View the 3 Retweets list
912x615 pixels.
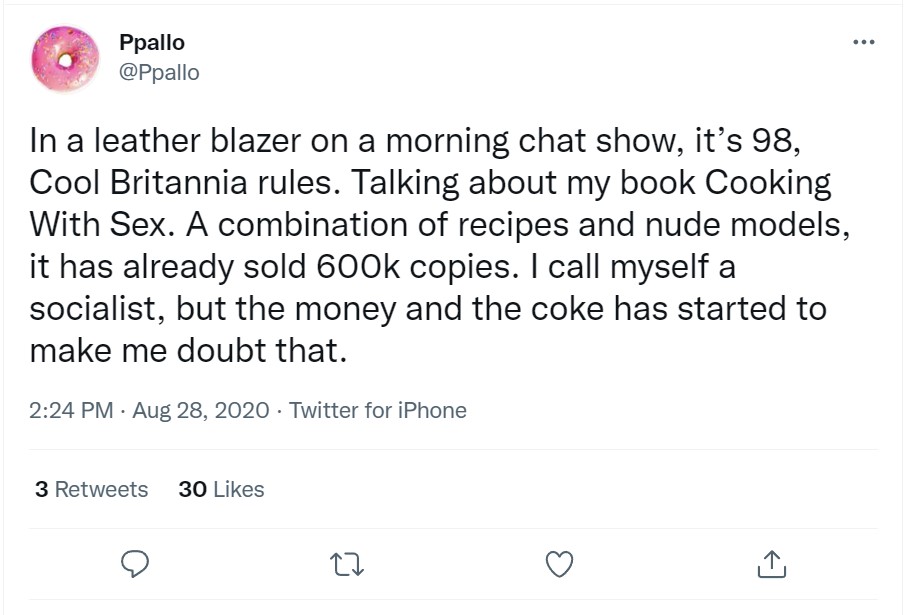click(91, 490)
